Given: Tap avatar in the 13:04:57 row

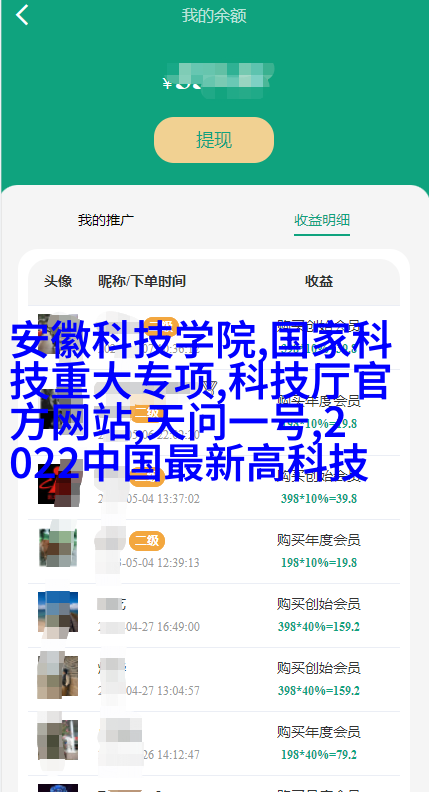Looking at the screenshot, I should click(x=58, y=676).
